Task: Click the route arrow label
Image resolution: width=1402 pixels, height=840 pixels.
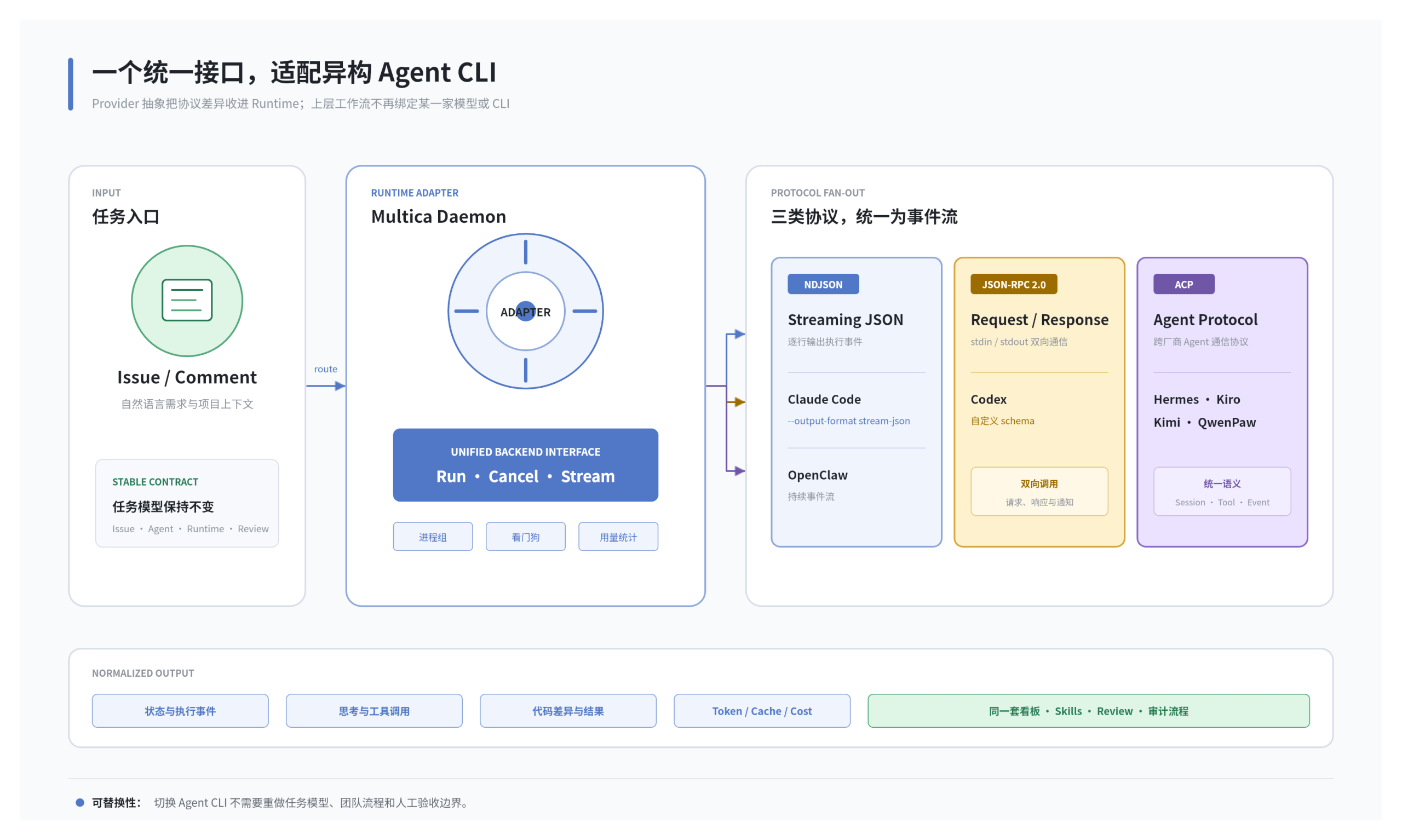Action: [x=325, y=369]
